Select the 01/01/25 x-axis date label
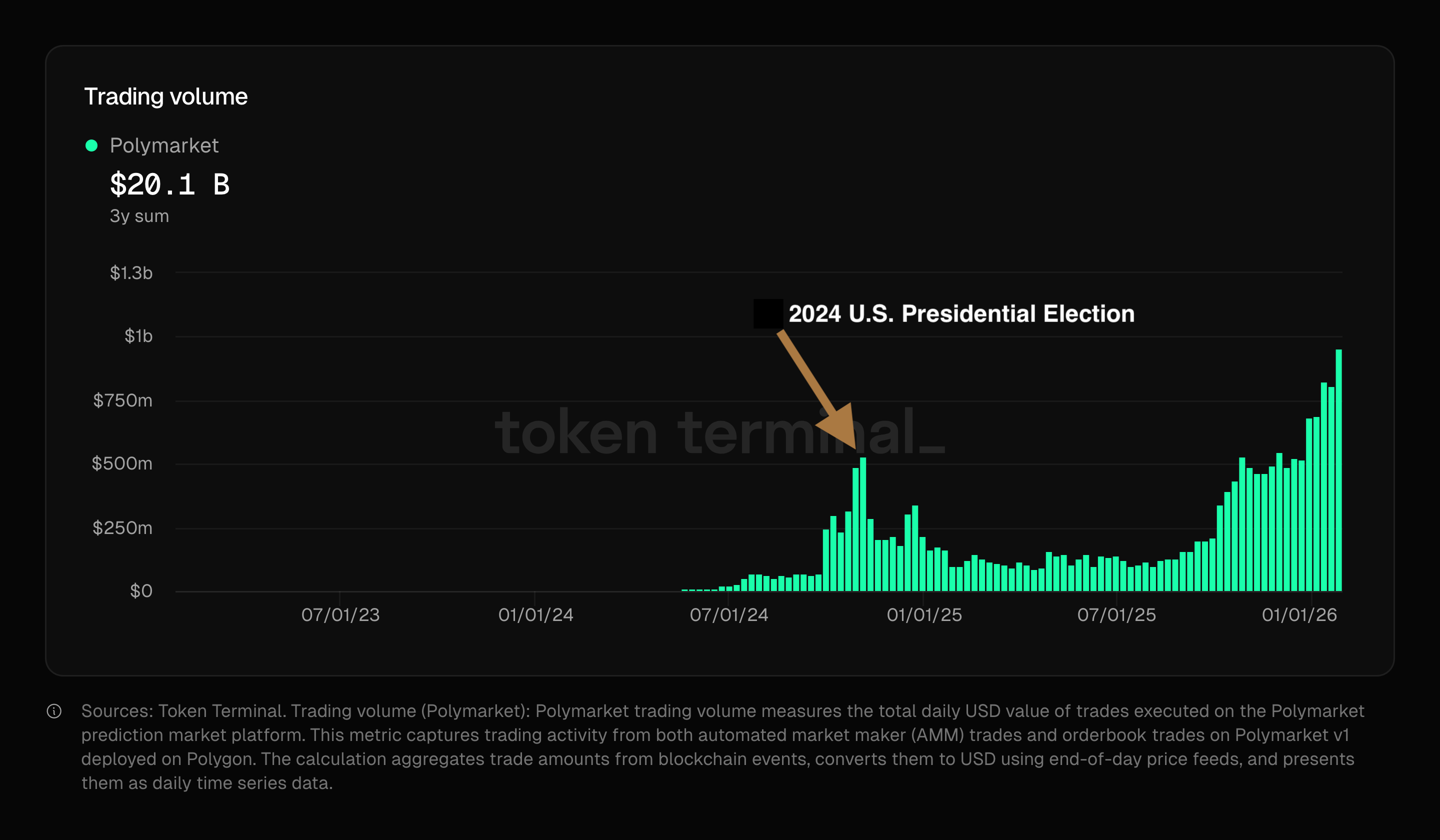This screenshot has height=840, width=1440. click(x=924, y=615)
